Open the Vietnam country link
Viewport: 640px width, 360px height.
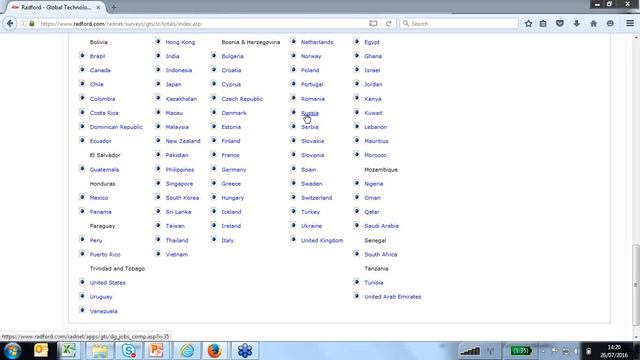click(177, 254)
